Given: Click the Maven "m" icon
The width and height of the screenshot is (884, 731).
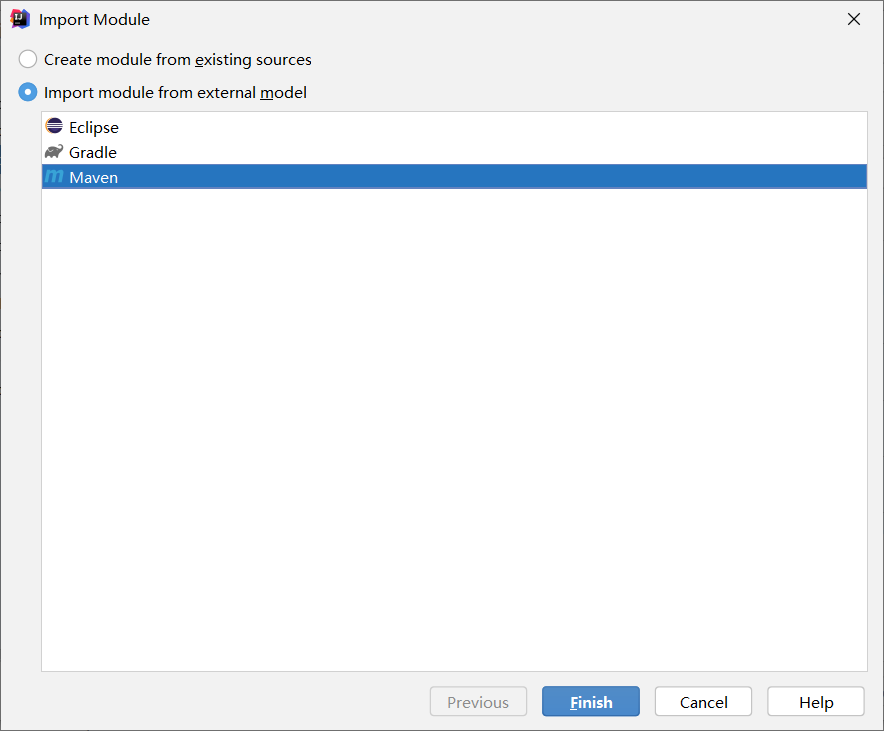Looking at the screenshot, I should pos(55,176).
